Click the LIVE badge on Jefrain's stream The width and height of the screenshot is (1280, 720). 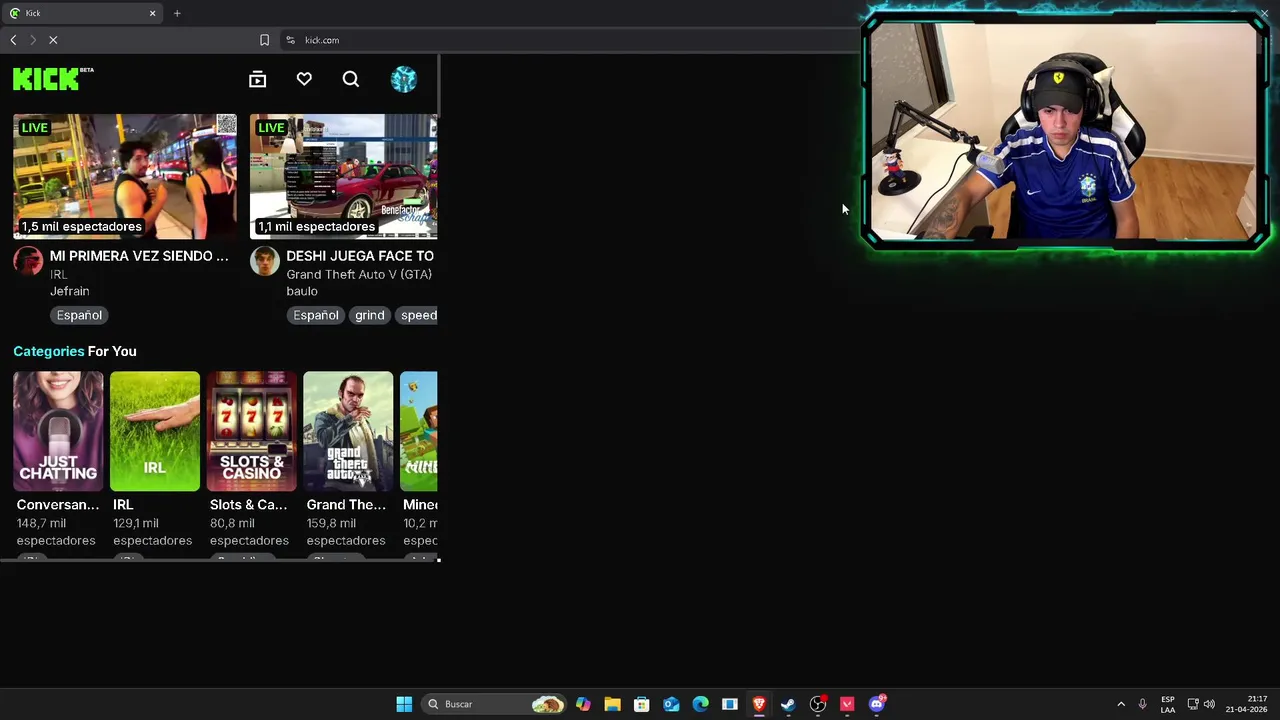(x=35, y=128)
